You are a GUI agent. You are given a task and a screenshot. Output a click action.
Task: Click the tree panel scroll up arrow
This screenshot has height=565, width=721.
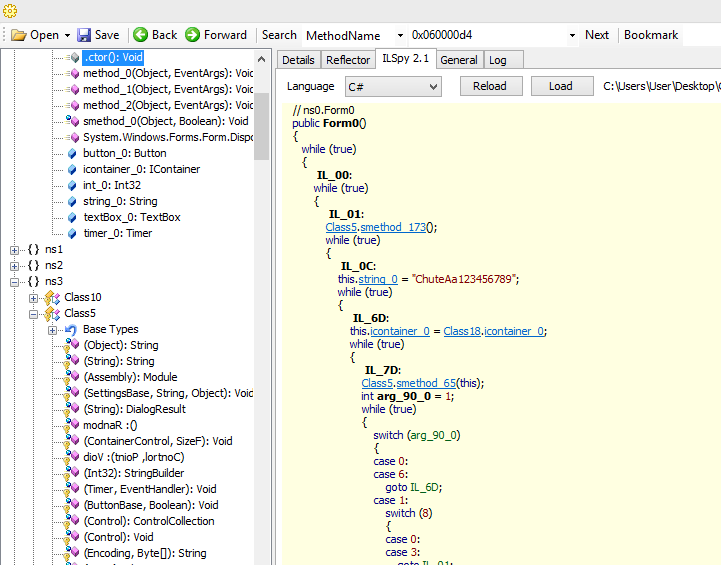pos(261,59)
